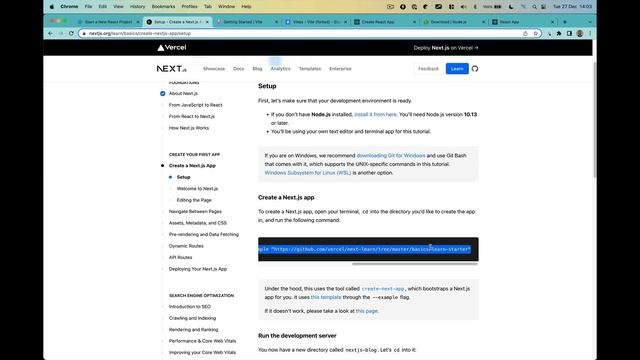640x360 pixels.
Task: Click the code block's horizontal scrollbar
Action: coord(415,264)
